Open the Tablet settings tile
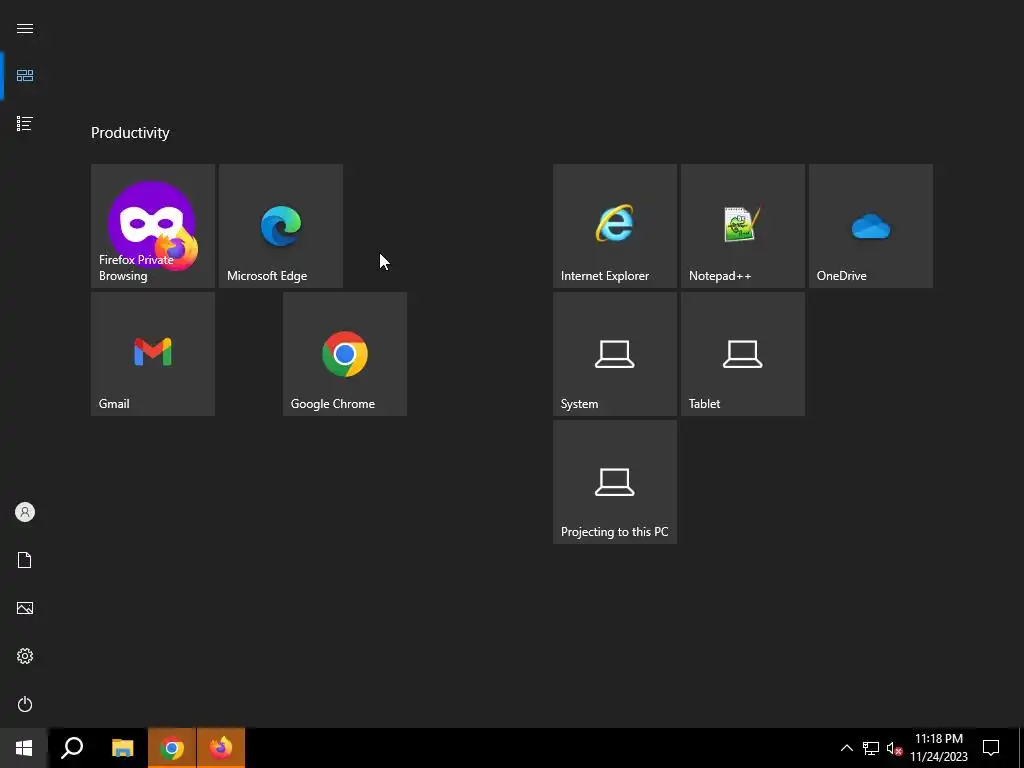 click(x=743, y=353)
